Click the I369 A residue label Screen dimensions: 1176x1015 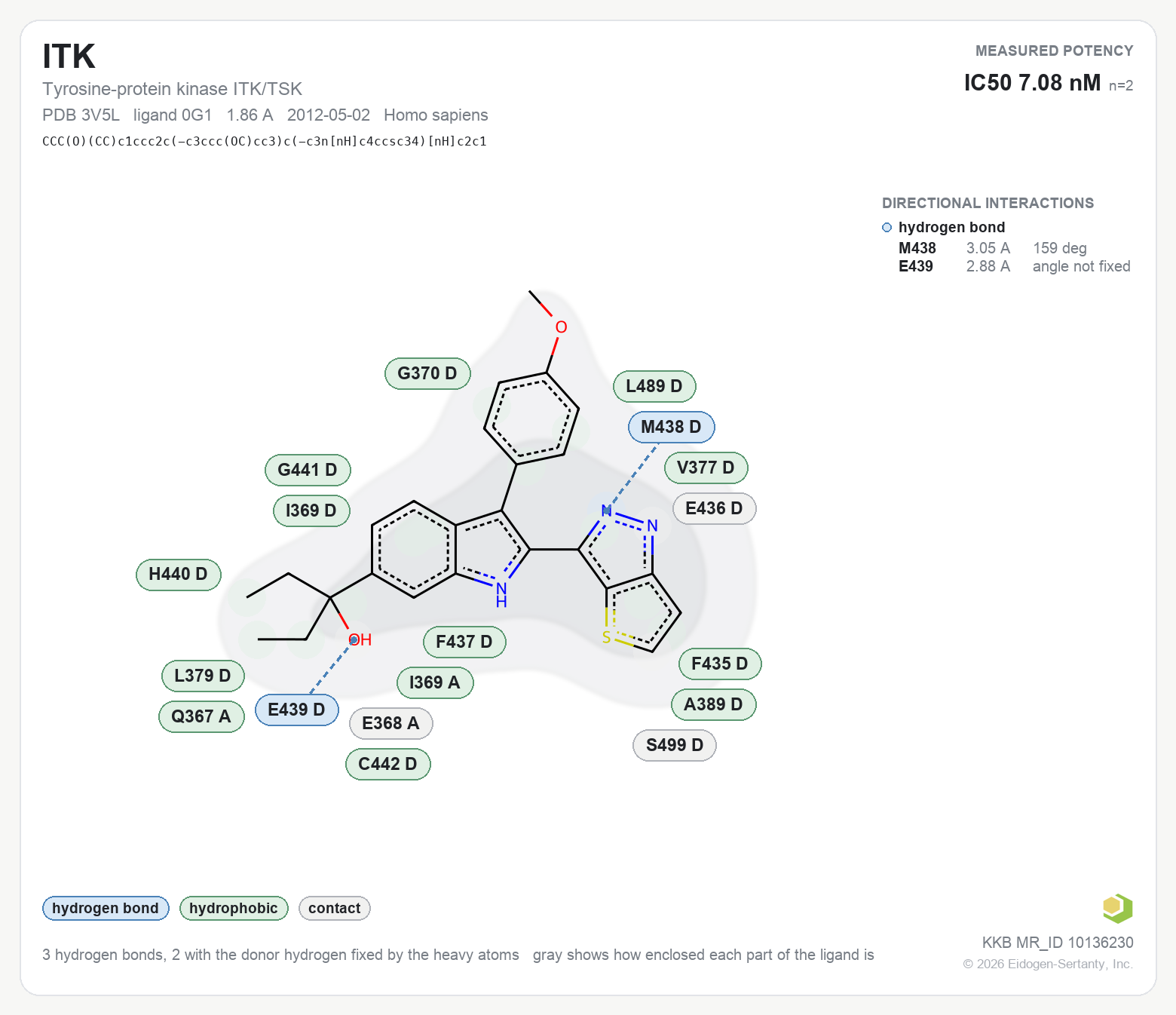[435, 682]
